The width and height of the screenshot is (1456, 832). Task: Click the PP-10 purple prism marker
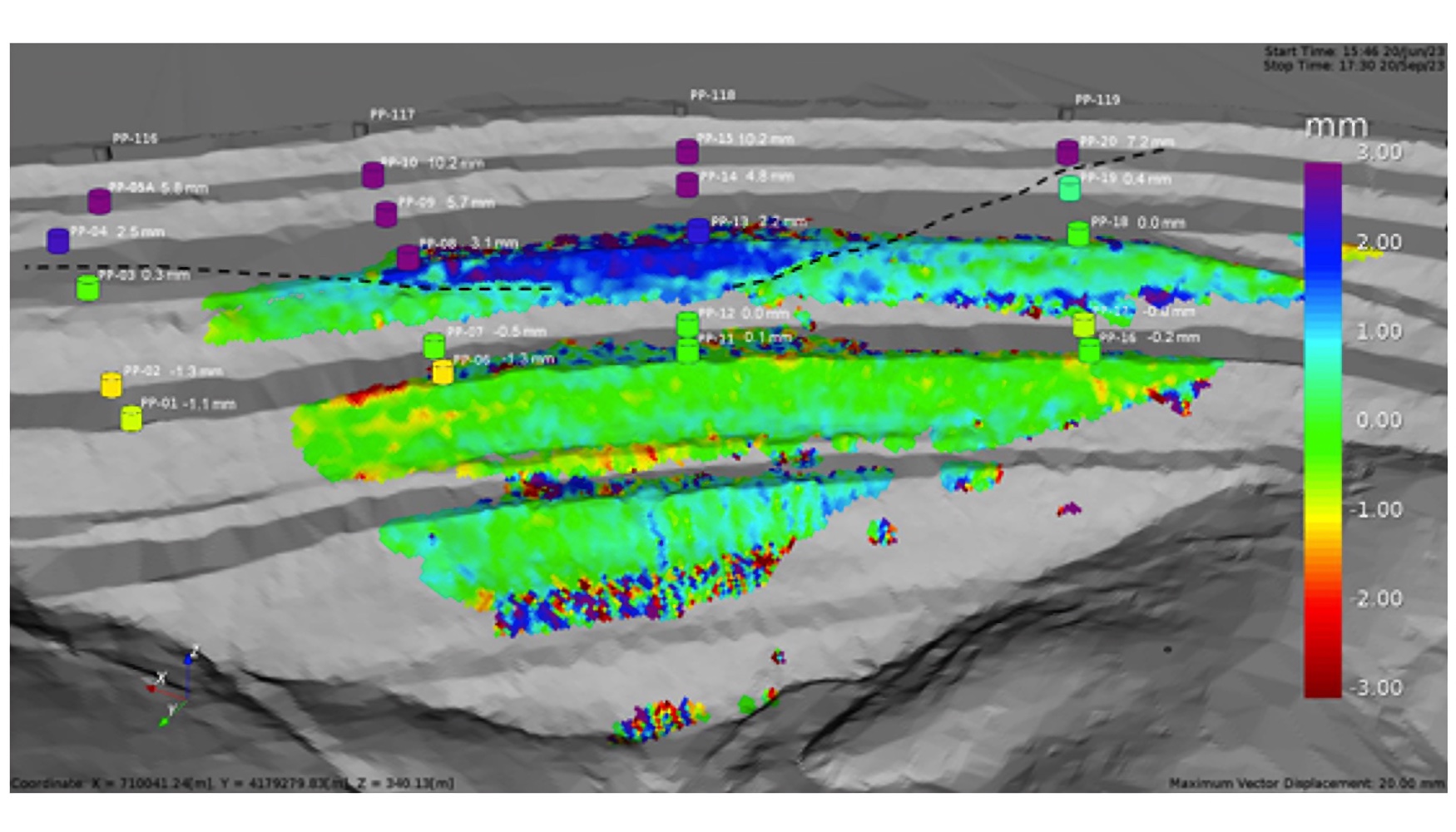click(x=373, y=175)
